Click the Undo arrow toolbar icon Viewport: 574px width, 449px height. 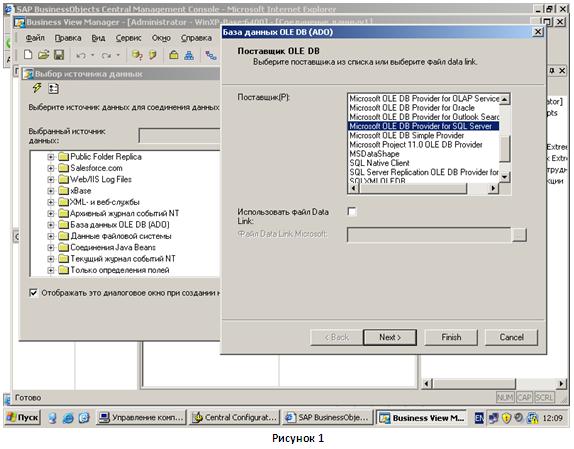81,55
